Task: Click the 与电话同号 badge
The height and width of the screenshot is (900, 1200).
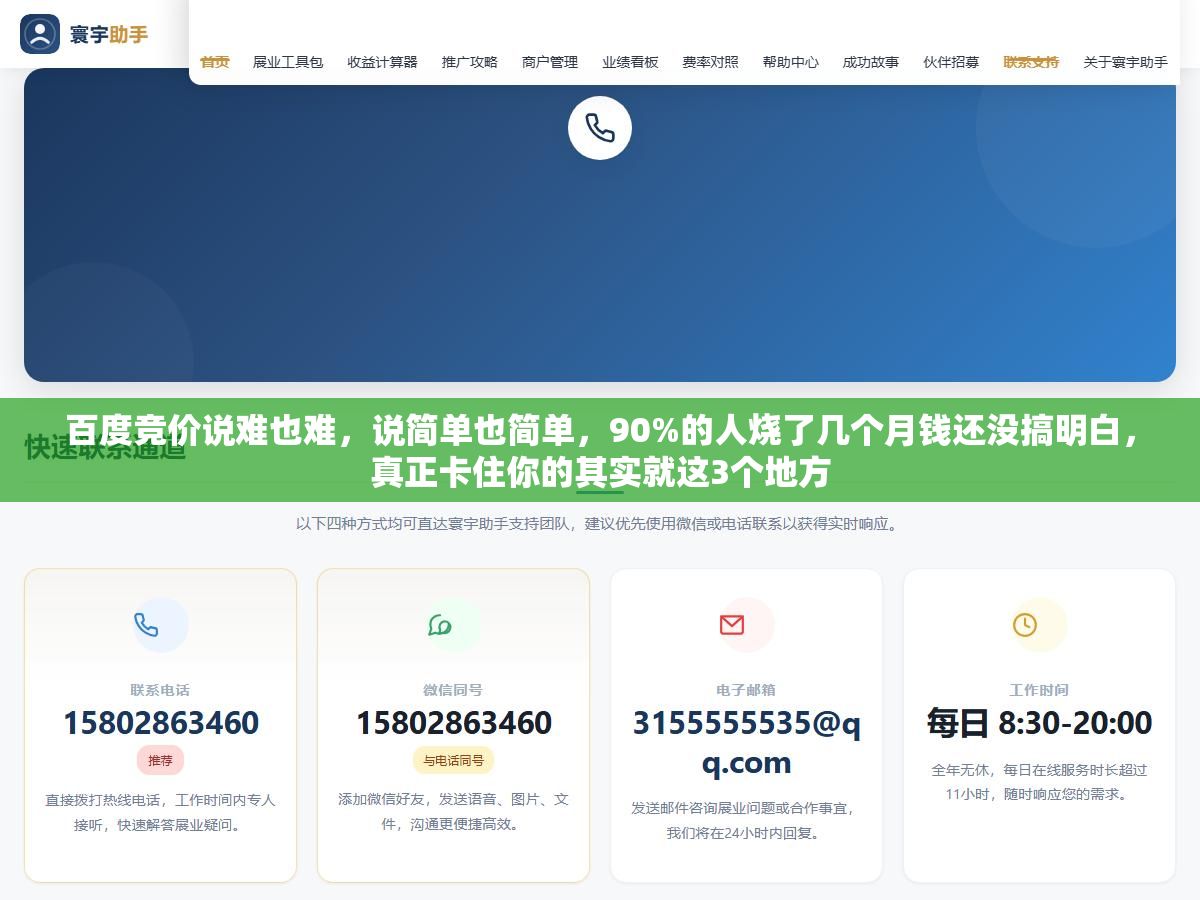Action: pos(453,760)
